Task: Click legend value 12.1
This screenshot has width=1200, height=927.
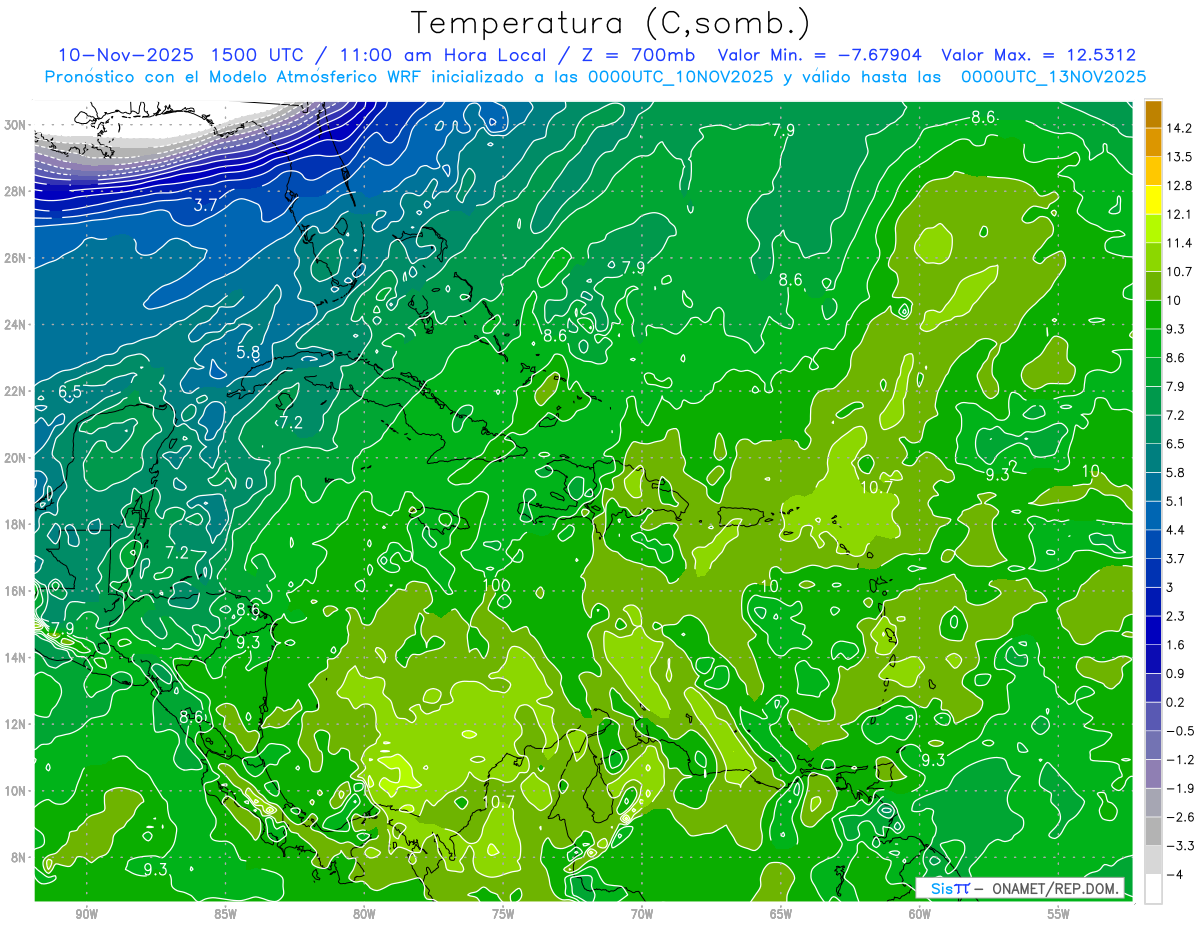Action: coord(1181,214)
